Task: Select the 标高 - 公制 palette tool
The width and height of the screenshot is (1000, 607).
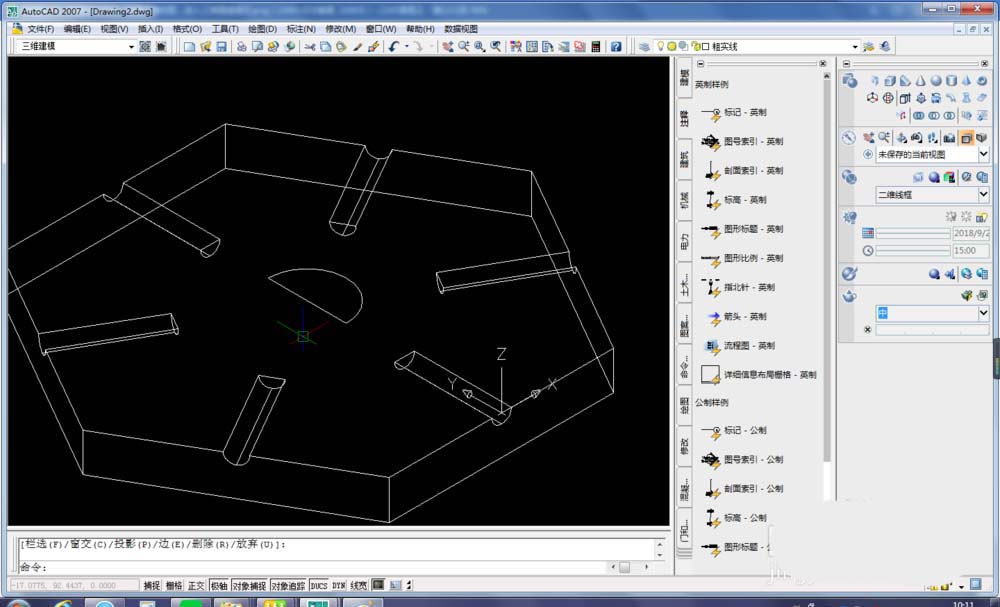Action: [x=733, y=518]
